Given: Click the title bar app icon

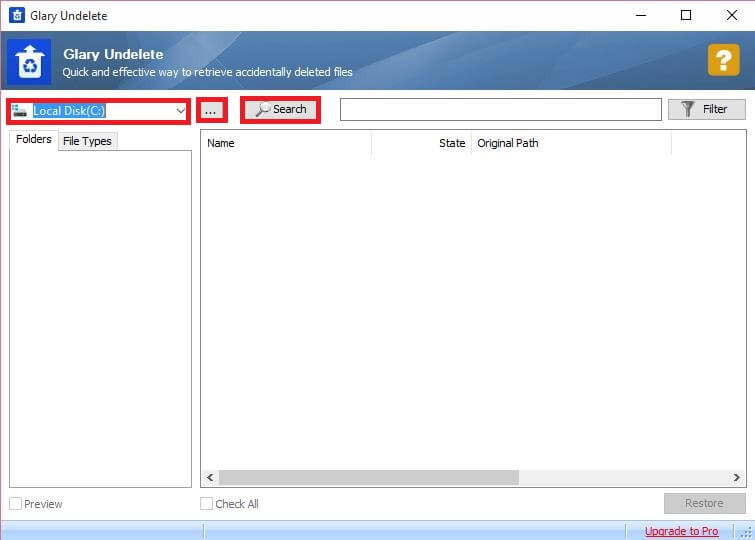Looking at the screenshot, I should coord(17,15).
